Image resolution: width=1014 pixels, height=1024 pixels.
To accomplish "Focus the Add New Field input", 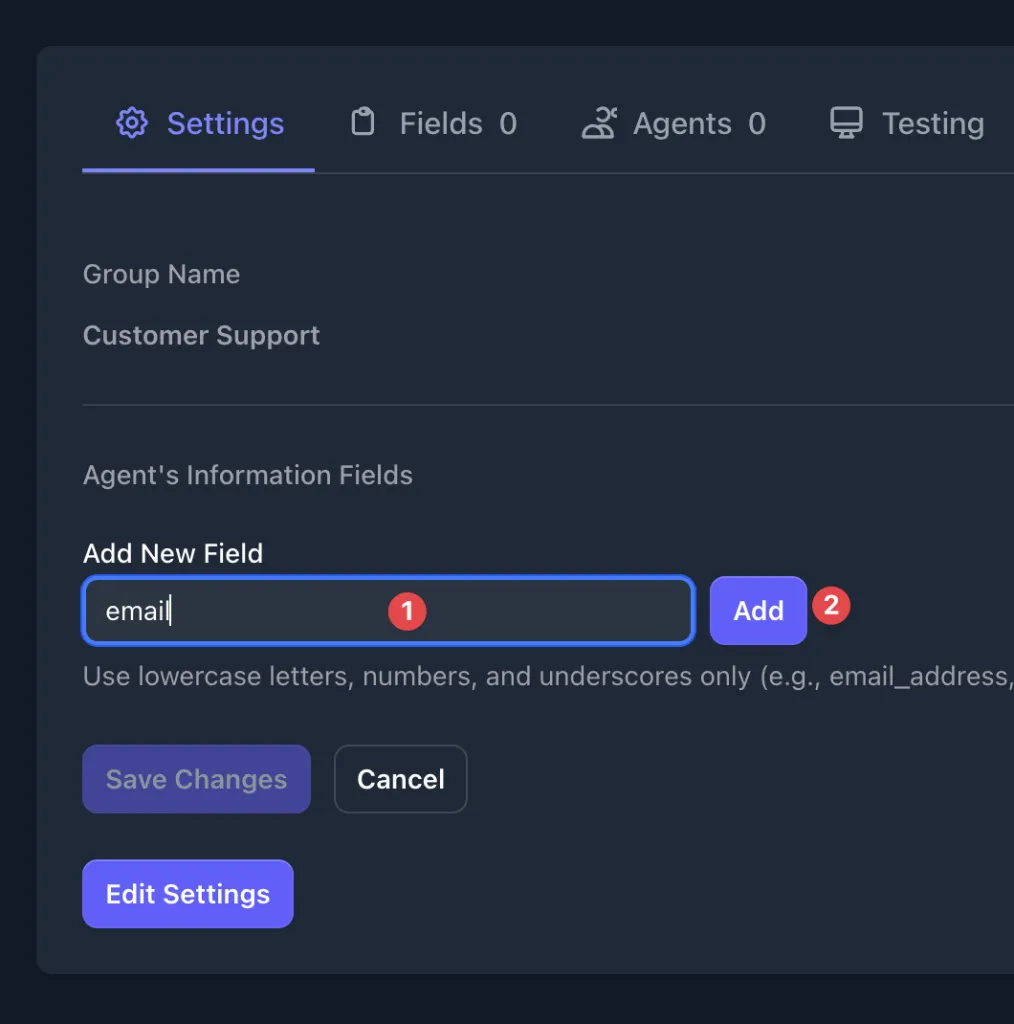I will [280, 611].
